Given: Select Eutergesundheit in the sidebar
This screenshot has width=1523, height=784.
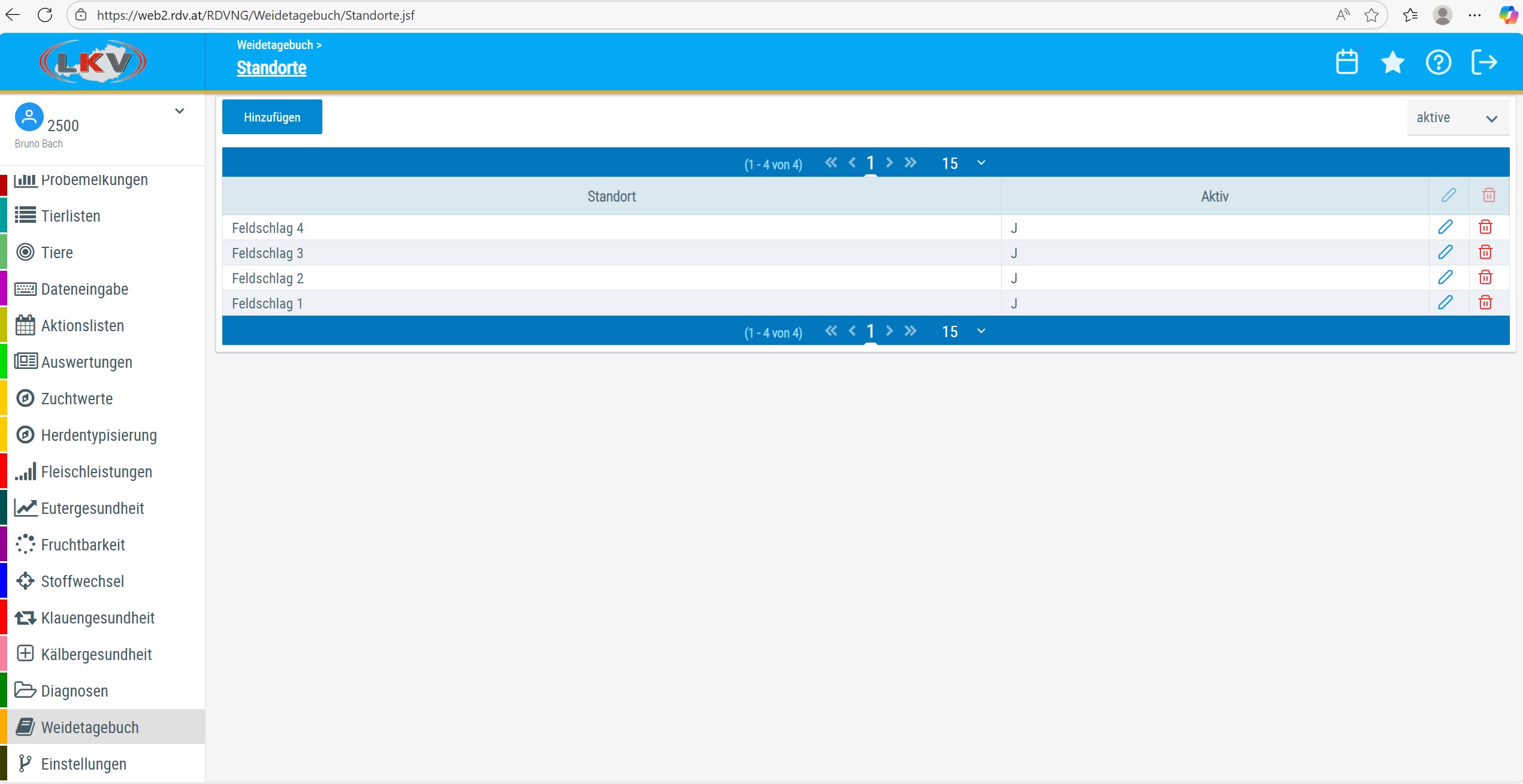Looking at the screenshot, I should [x=92, y=508].
